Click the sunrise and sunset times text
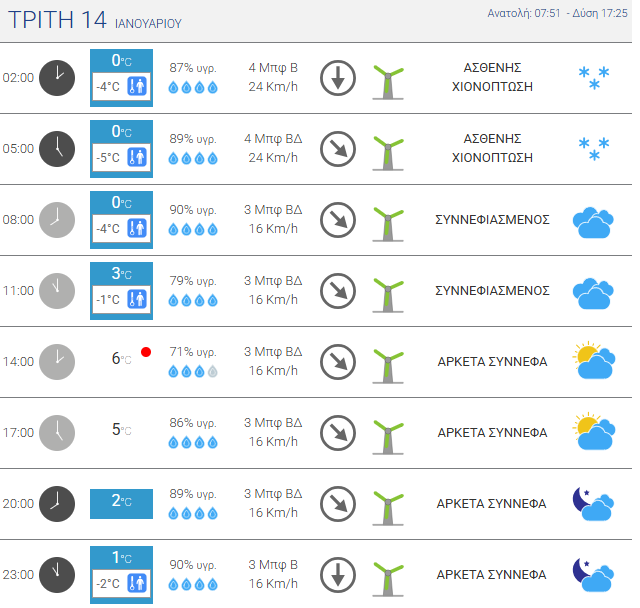The width and height of the screenshot is (640, 608). click(557, 13)
